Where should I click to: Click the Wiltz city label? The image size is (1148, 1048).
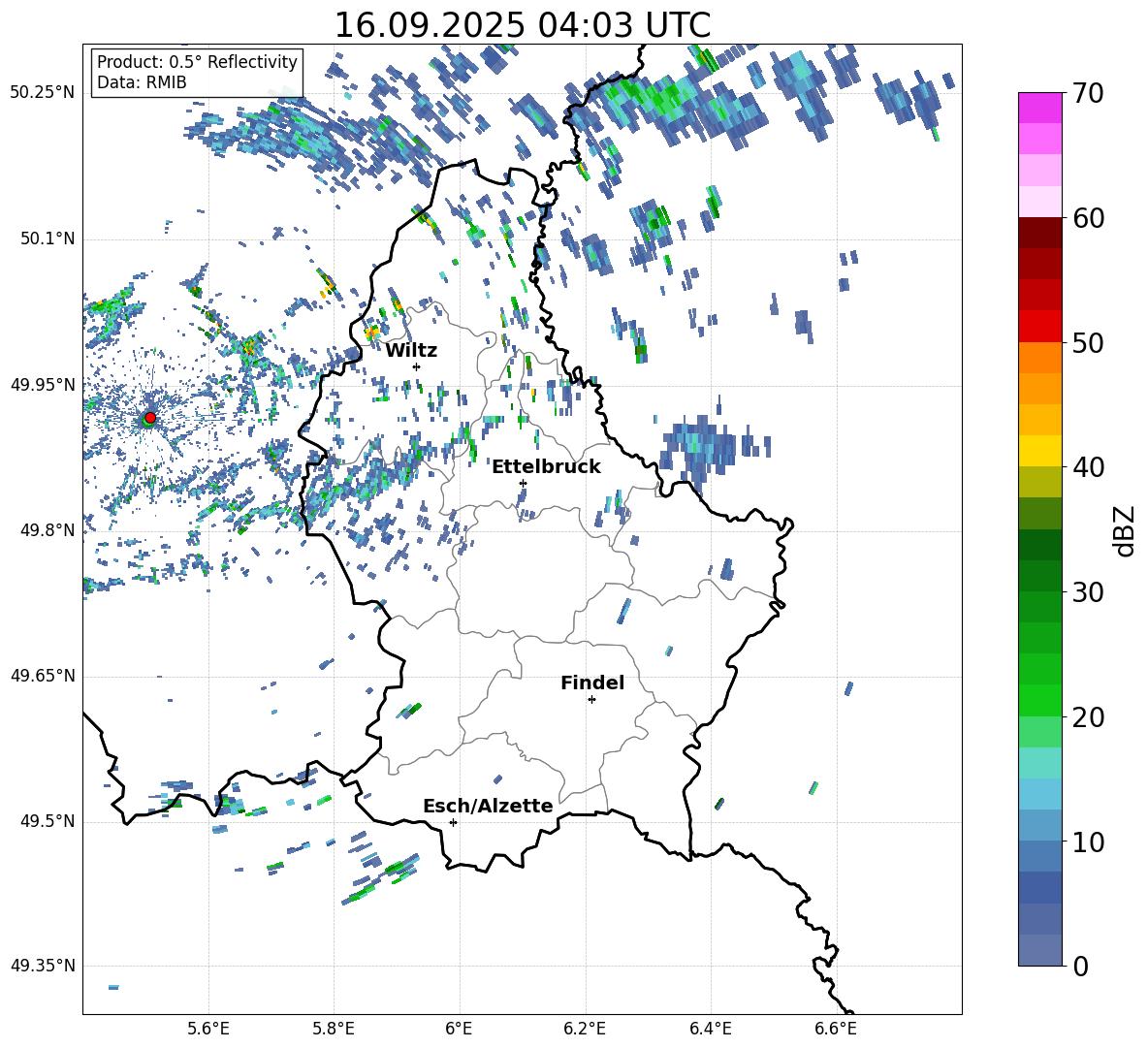click(x=411, y=351)
